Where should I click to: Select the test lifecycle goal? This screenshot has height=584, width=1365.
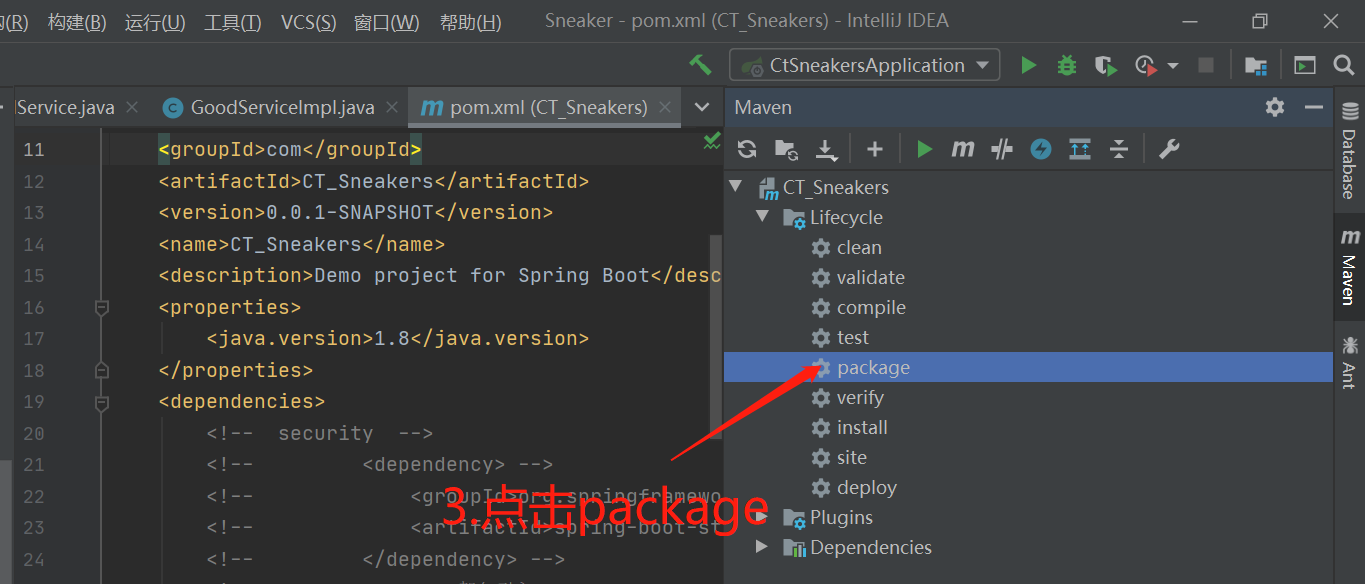click(x=840, y=338)
